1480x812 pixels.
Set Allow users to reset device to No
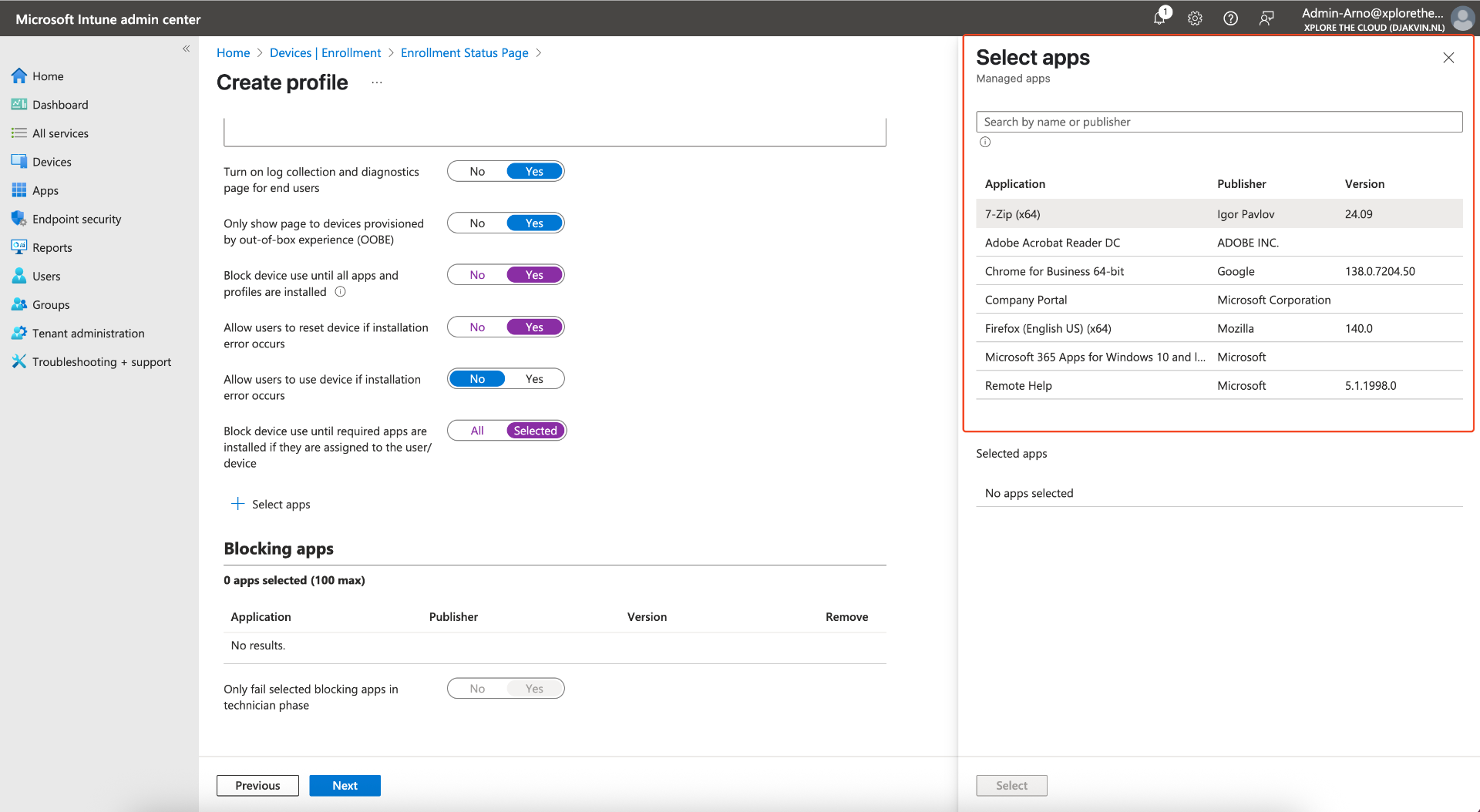(x=477, y=327)
